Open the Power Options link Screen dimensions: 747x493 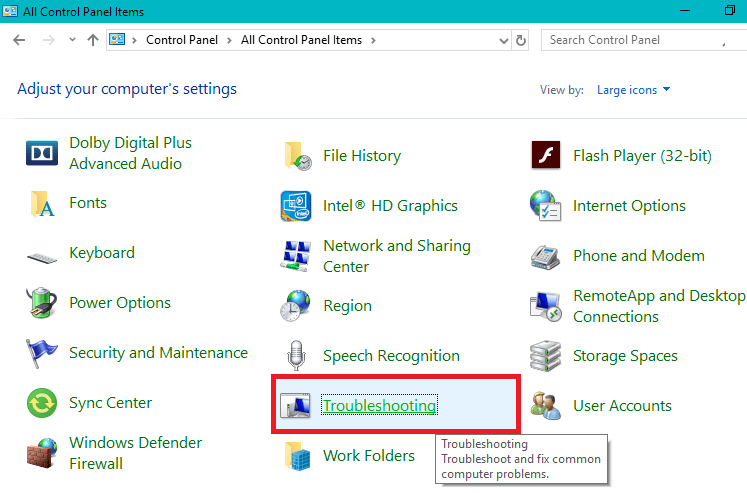click(x=120, y=303)
